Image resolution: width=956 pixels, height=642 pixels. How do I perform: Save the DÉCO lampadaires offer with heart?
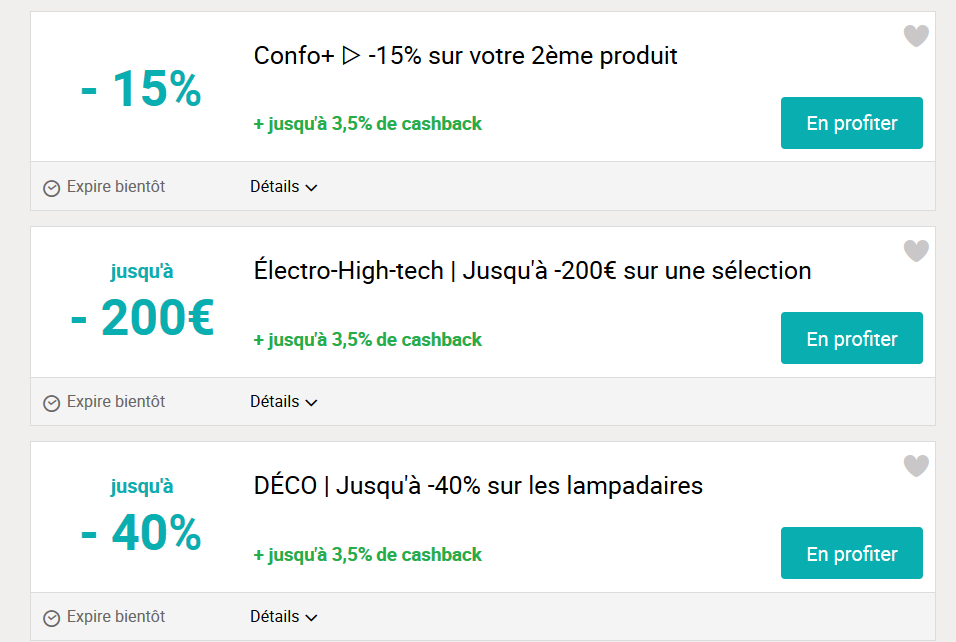(x=916, y=466)
